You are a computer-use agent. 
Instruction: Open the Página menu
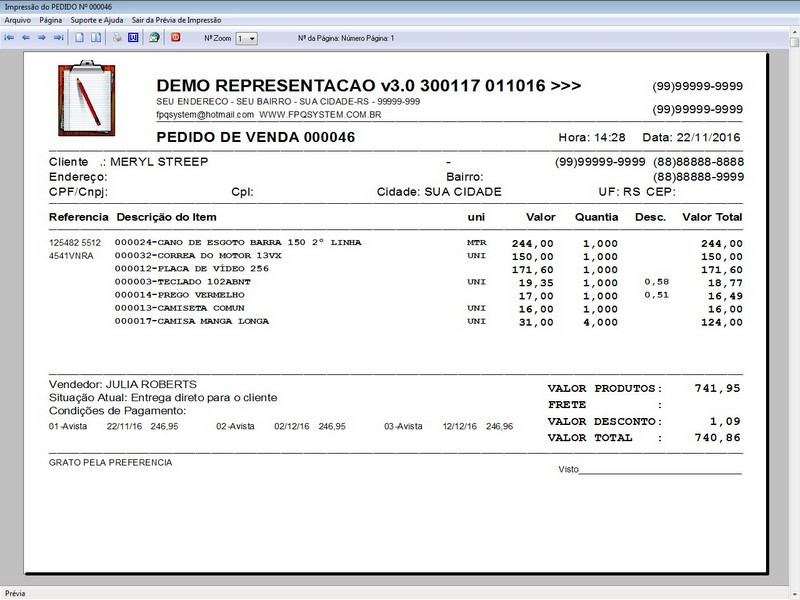point(51,20)
